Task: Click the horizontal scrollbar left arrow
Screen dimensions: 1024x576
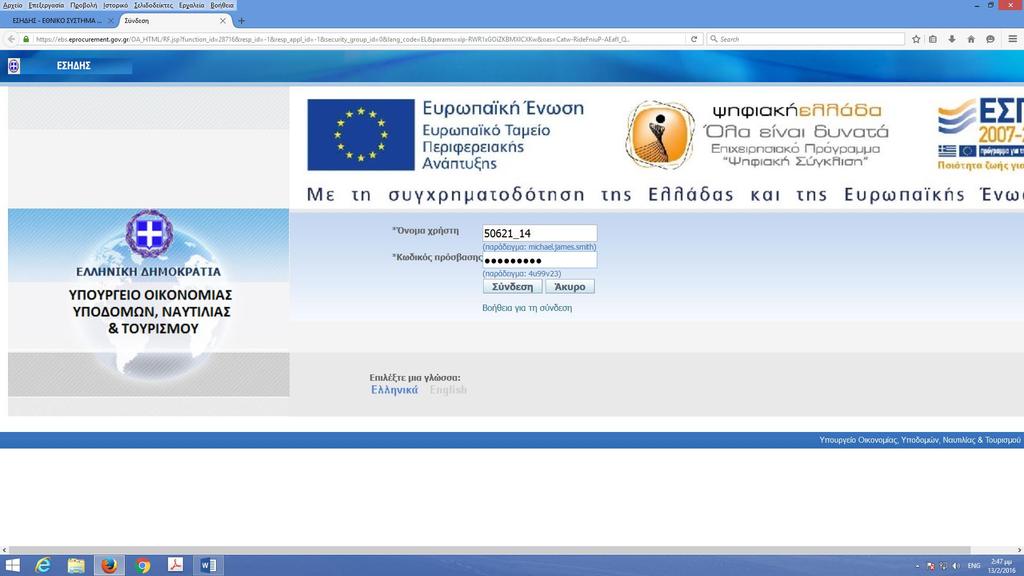Action: [4, 551]
